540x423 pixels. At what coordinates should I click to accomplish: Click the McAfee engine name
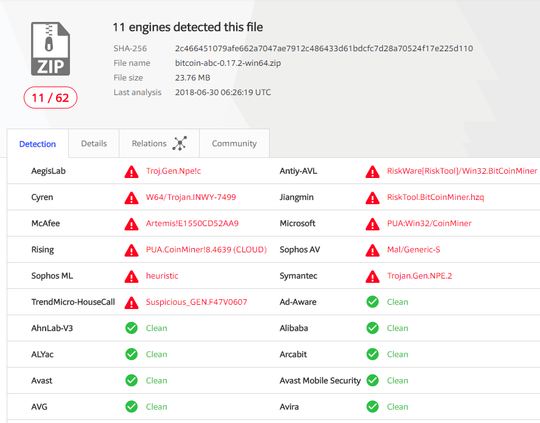click(45, 223)
